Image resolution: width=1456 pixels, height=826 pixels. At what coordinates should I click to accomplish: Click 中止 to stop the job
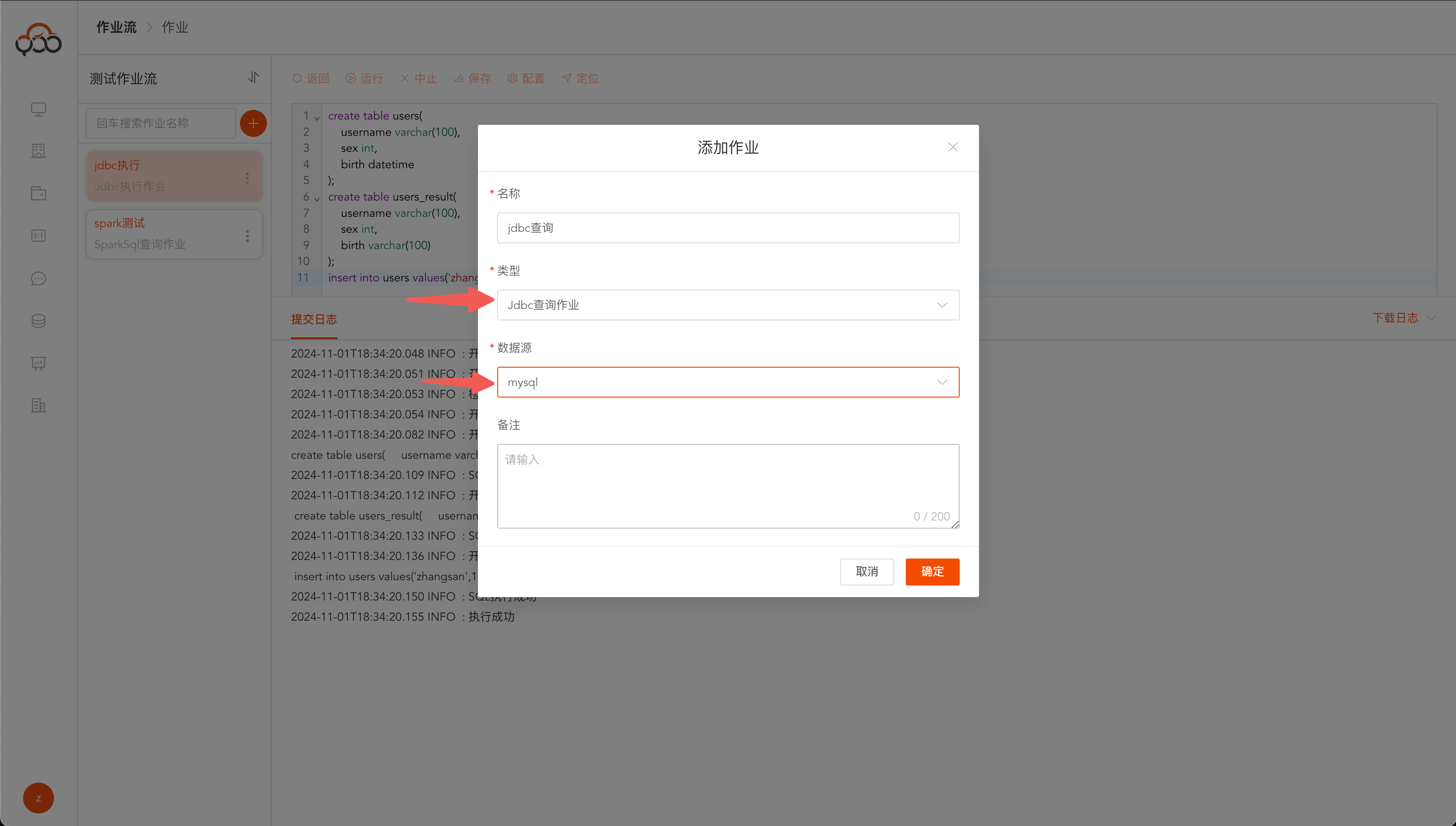[419, 78]
